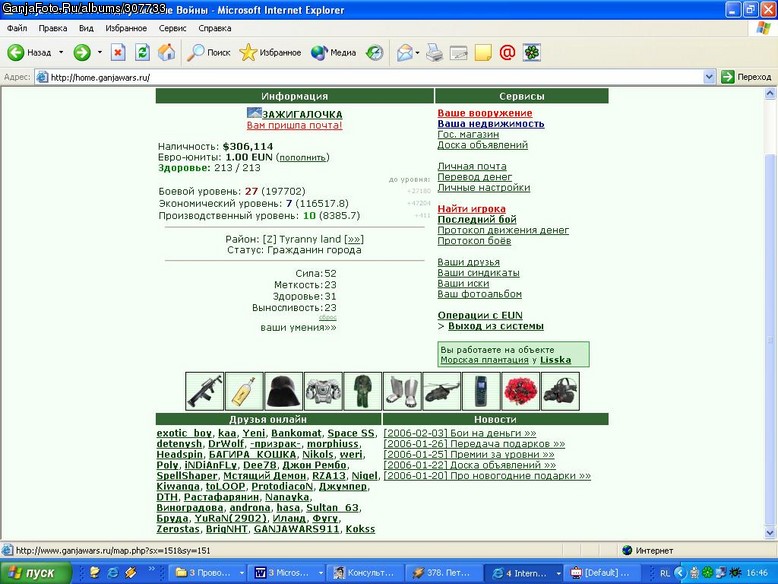The width and height of the screenshot is (778, 584).
Task: Open the History toolbar icon
Action: pos(375,52)
